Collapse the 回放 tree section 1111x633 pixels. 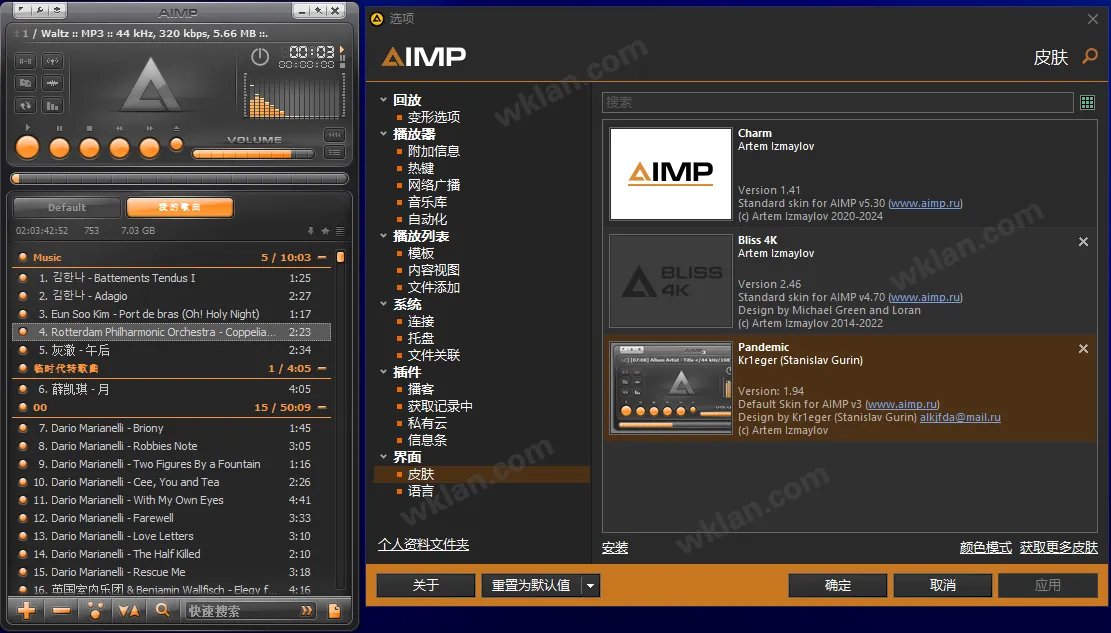coord(383,100)
